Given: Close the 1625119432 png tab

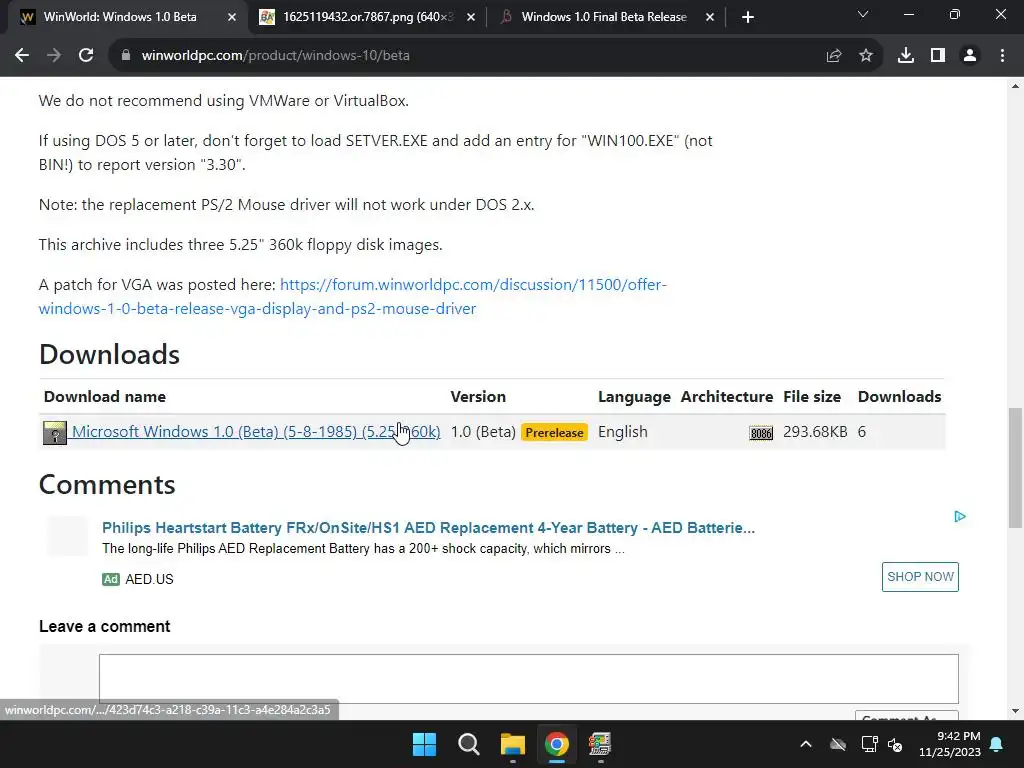Looking at the screenshot, I should pos(471,17).
